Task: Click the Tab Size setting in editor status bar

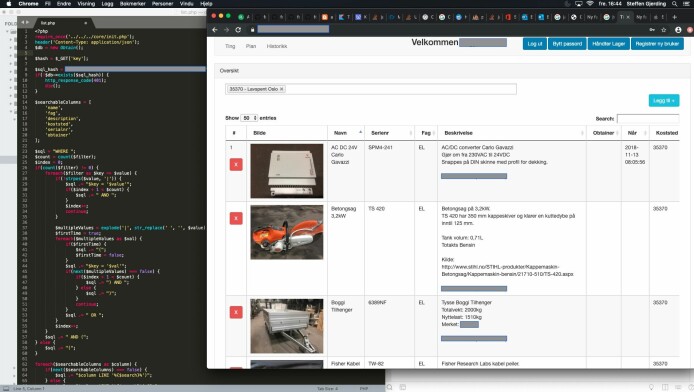Action: click(328, 388)
